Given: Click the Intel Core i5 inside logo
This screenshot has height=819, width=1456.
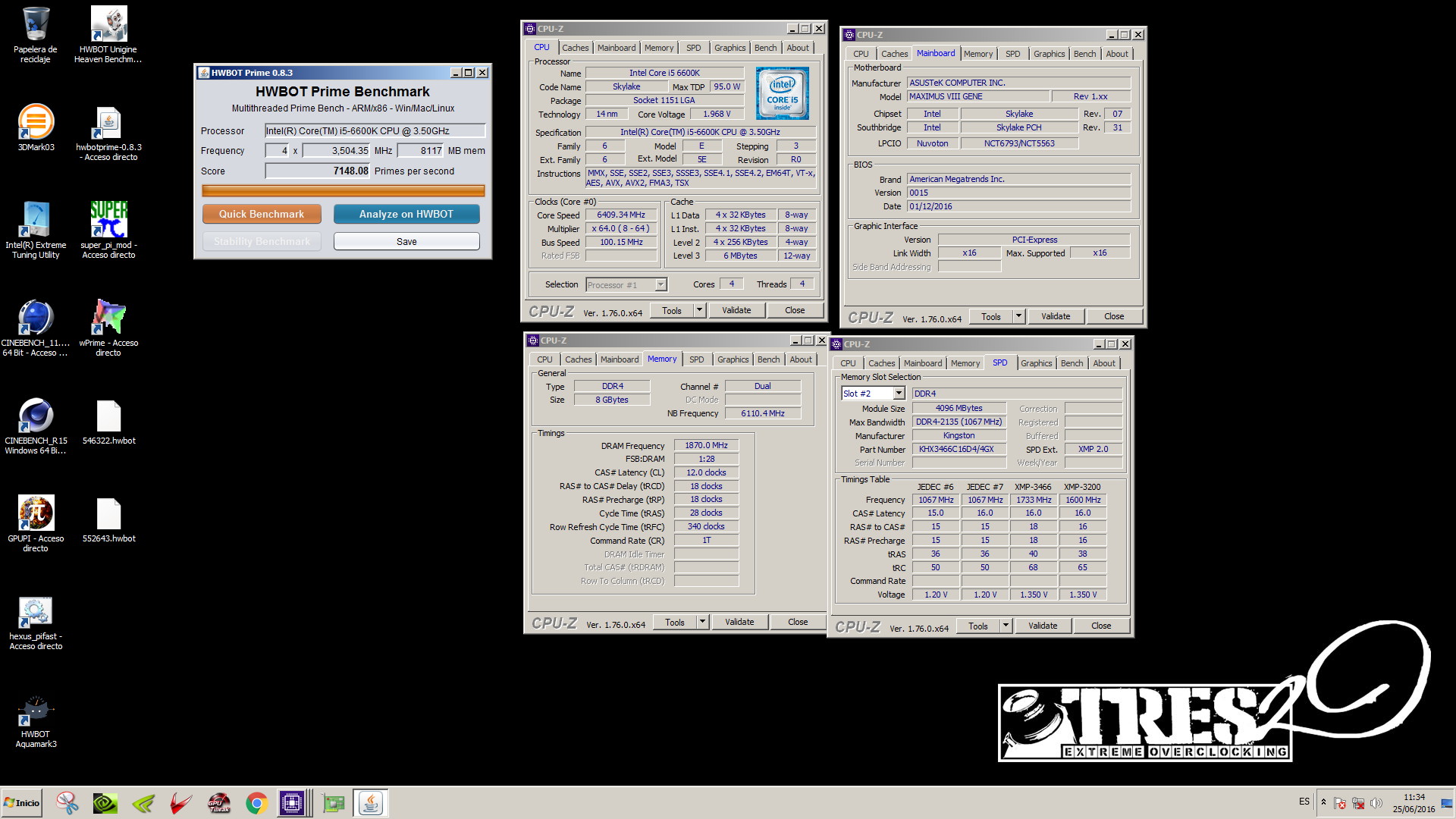Looking at the screenshot, I should [x=783, y=93].
